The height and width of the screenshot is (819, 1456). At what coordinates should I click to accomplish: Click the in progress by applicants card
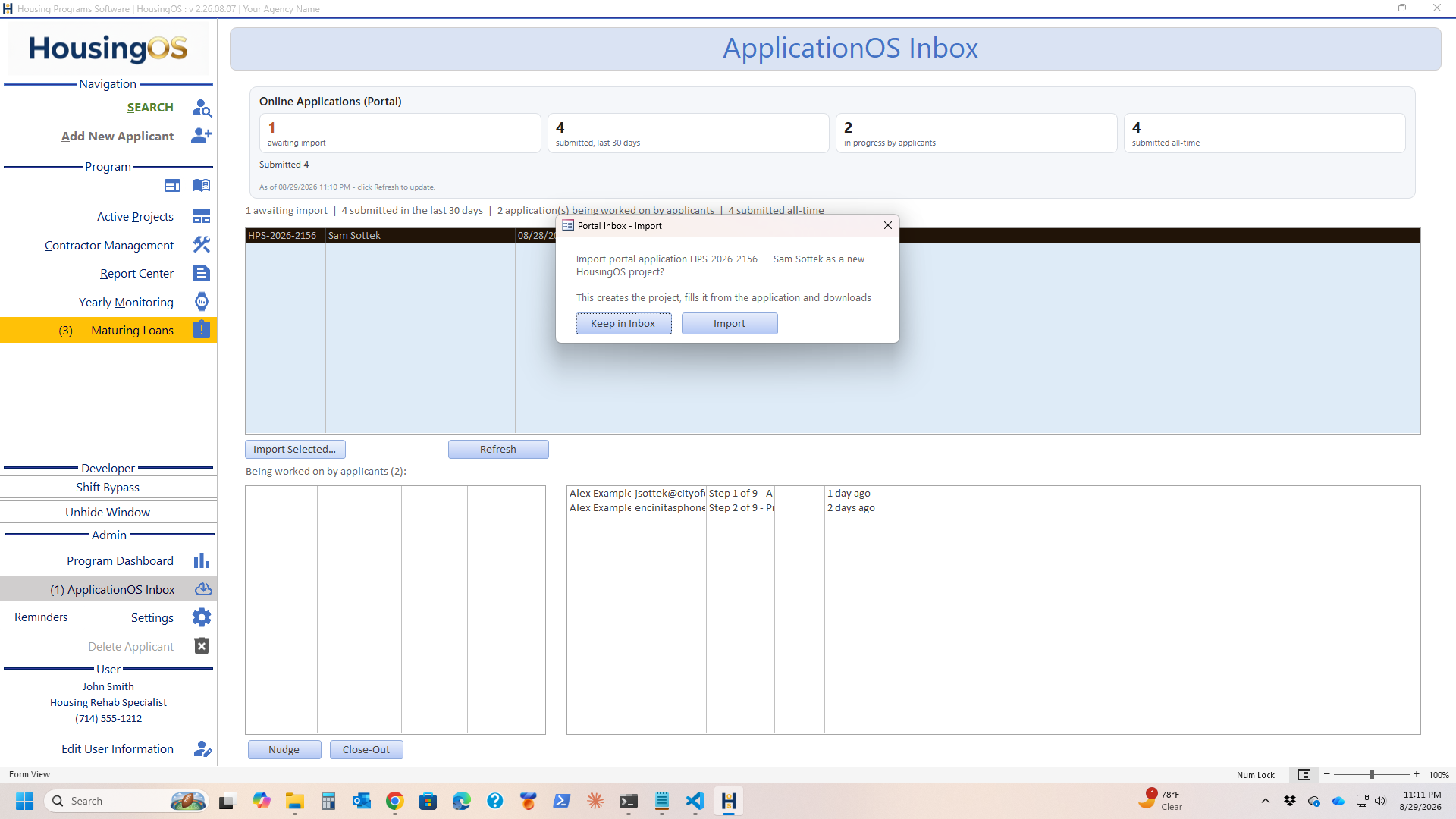[x=977, y=133]
